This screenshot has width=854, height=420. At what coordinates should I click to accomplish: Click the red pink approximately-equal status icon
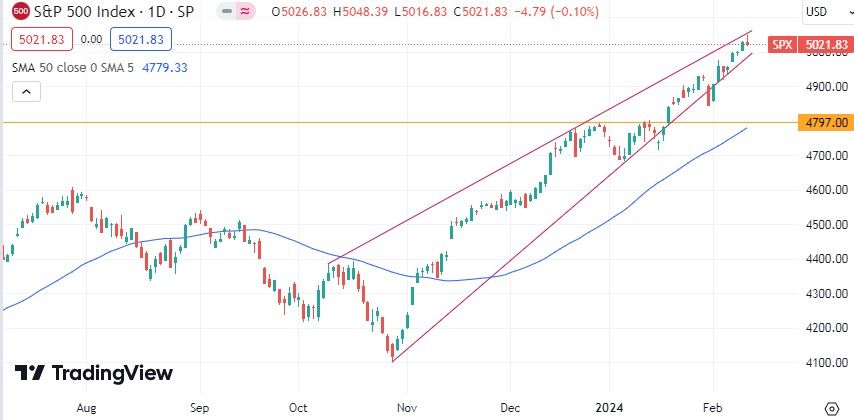point(242,12)
